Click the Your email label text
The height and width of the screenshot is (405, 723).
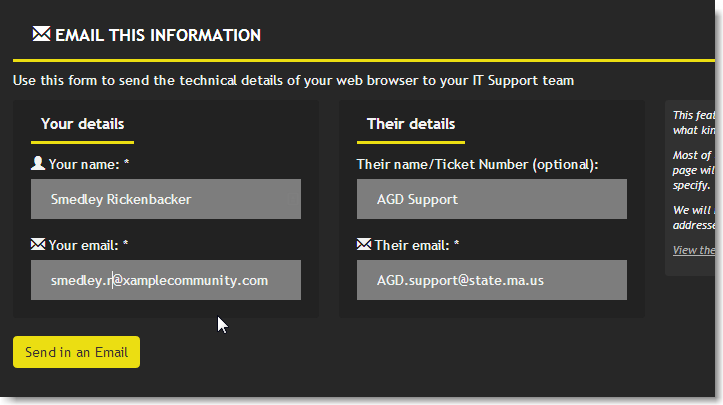(x=88, y=244)
